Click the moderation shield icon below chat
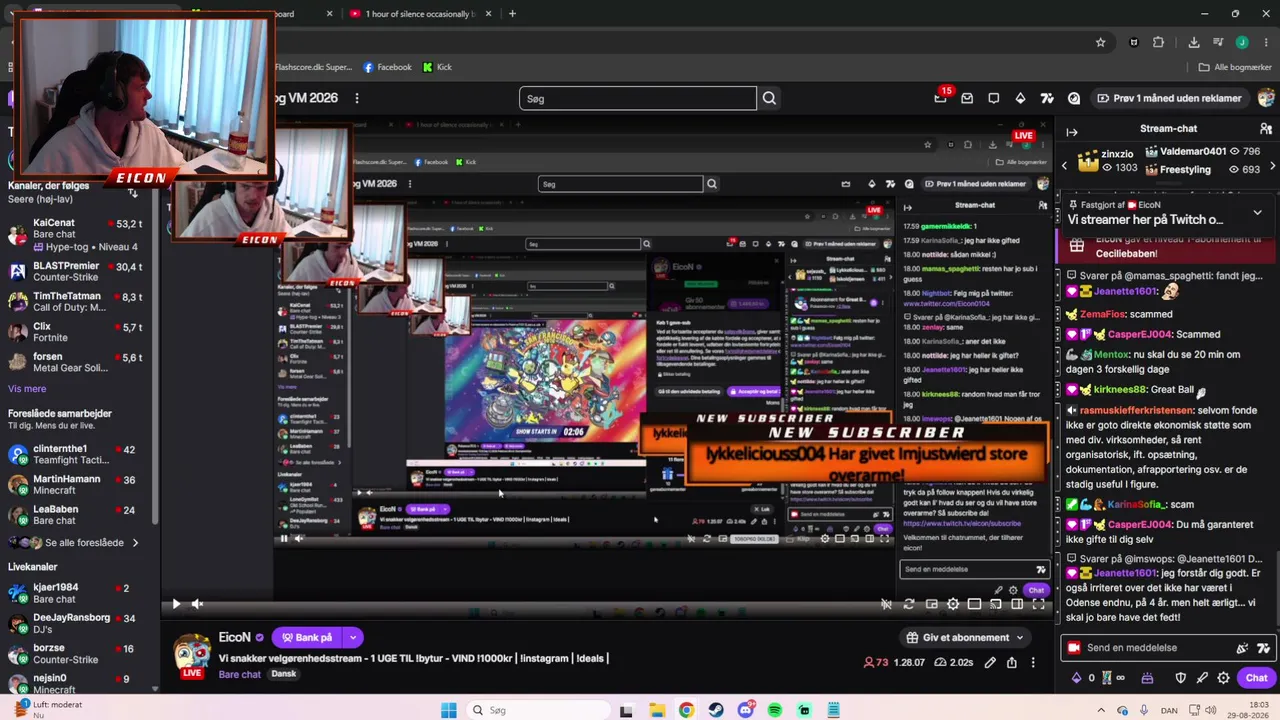The image size is (1280, 720). click(1181, 678)
